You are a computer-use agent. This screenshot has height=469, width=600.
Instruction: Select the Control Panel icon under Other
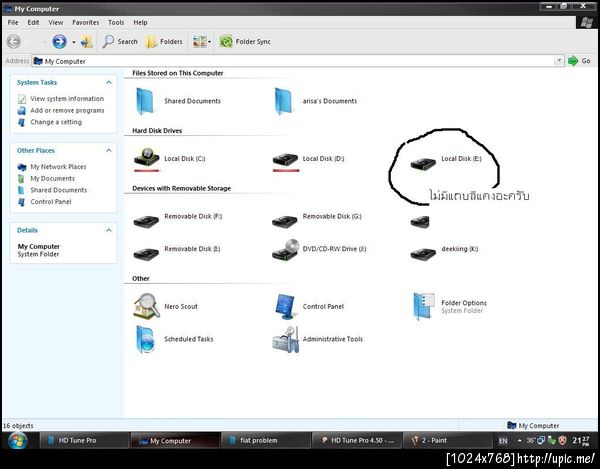tap(285, 306)
